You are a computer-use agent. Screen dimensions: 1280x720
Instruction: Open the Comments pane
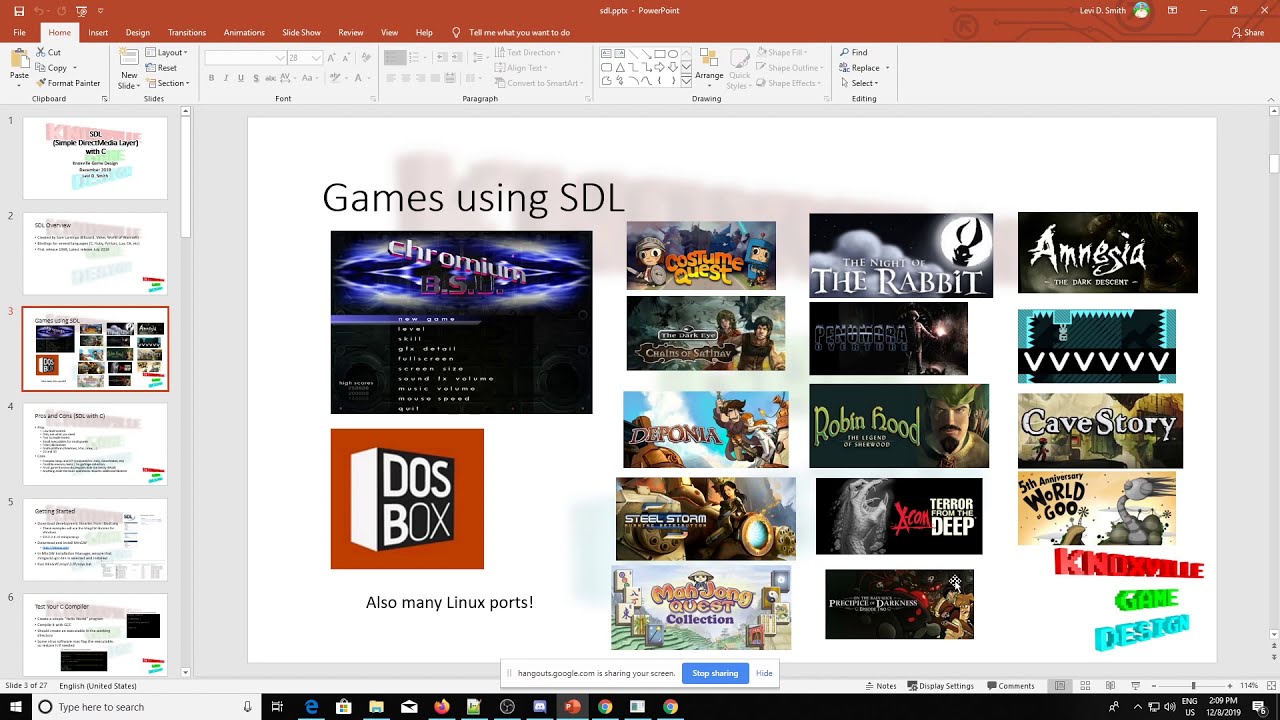(x=1010, y=686)
